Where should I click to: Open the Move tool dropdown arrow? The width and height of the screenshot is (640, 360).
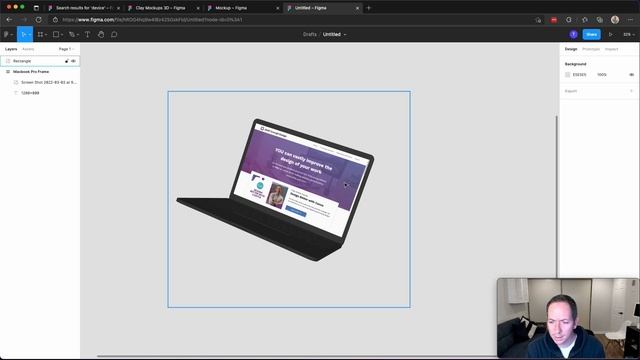pos(30,35)
